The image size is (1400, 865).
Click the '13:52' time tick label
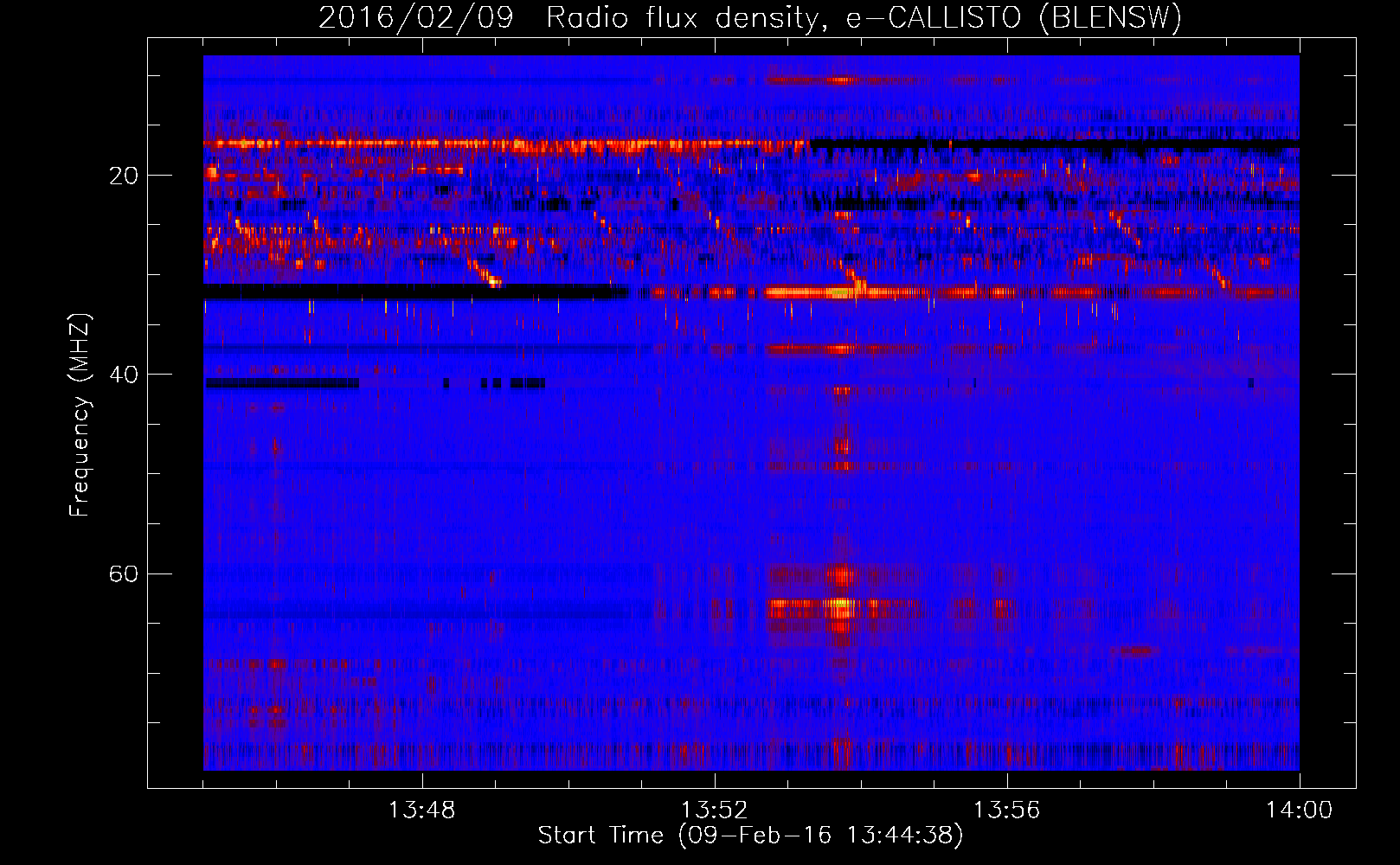(714, 811)
